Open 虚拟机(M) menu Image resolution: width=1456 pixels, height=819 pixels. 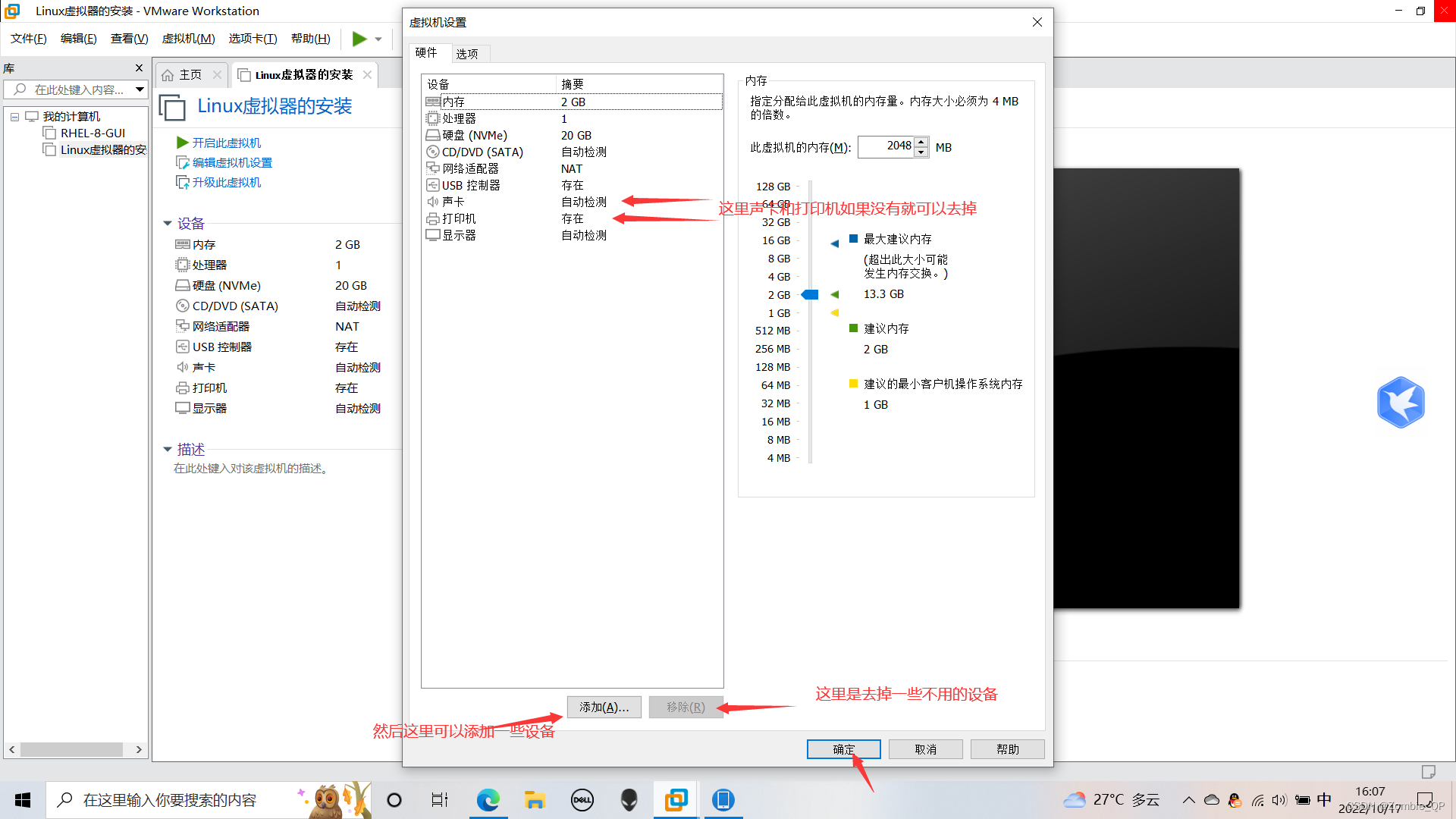click(189, 39)
